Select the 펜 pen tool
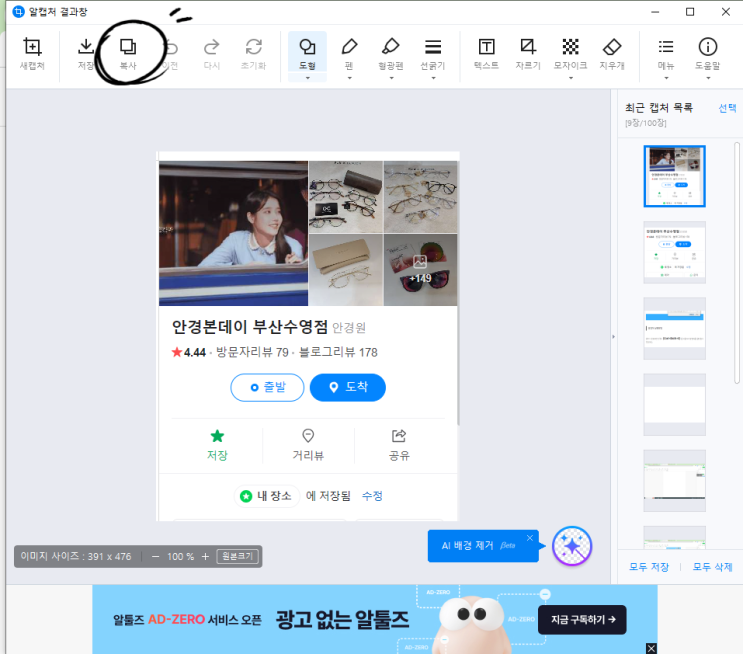 click(x=349, y=53)
